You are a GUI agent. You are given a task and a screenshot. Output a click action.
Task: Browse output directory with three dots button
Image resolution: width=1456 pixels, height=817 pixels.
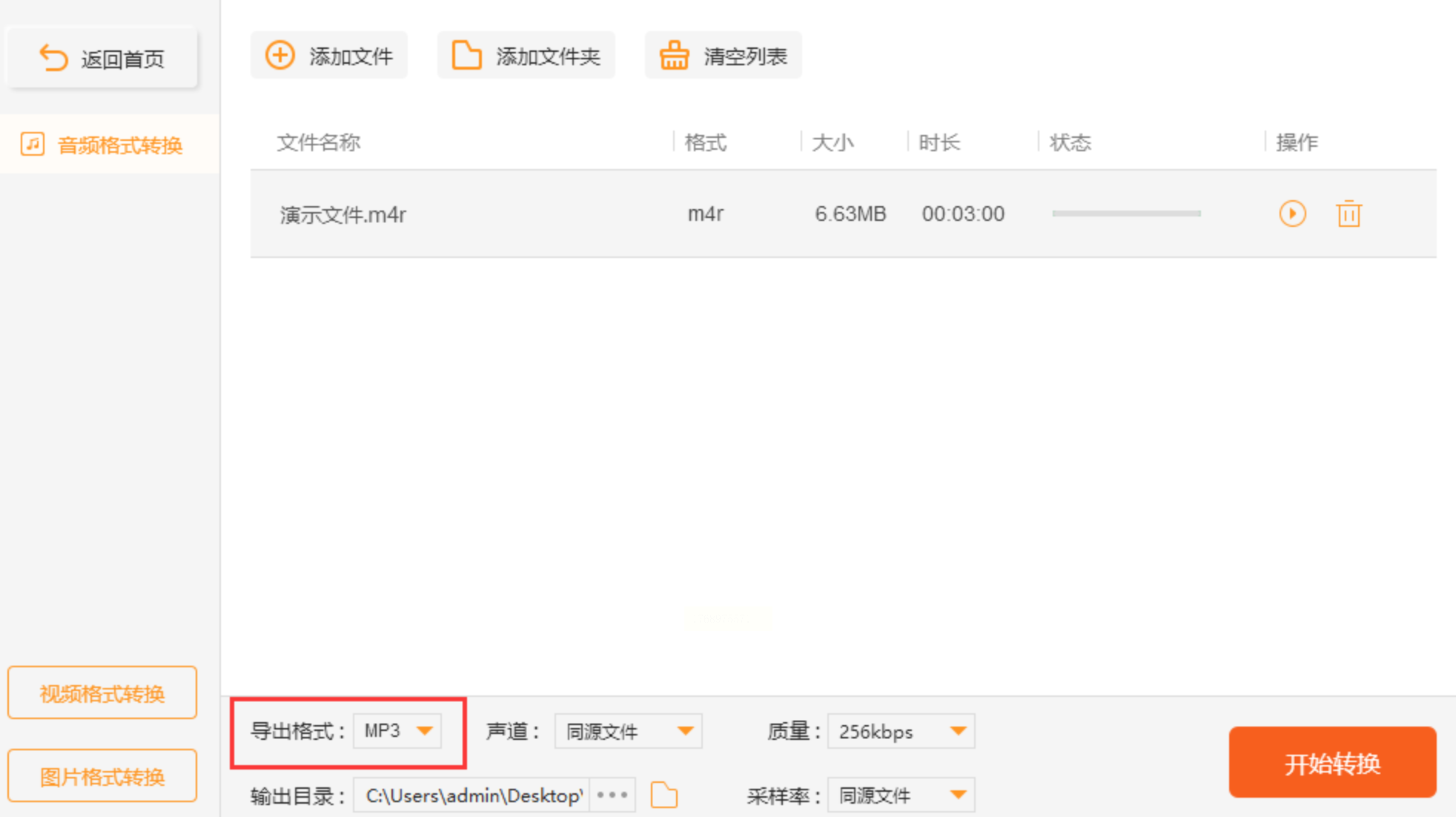[x=612, y=795]
